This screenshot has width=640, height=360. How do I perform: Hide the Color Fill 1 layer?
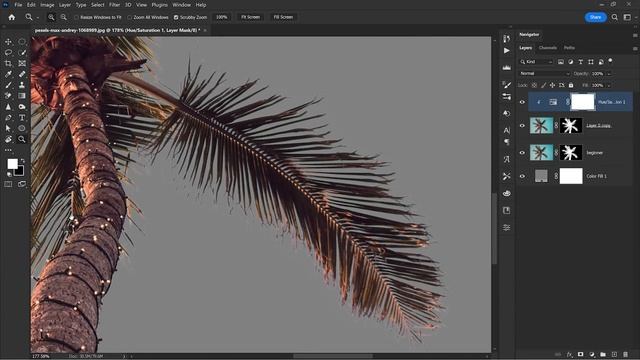522,176
